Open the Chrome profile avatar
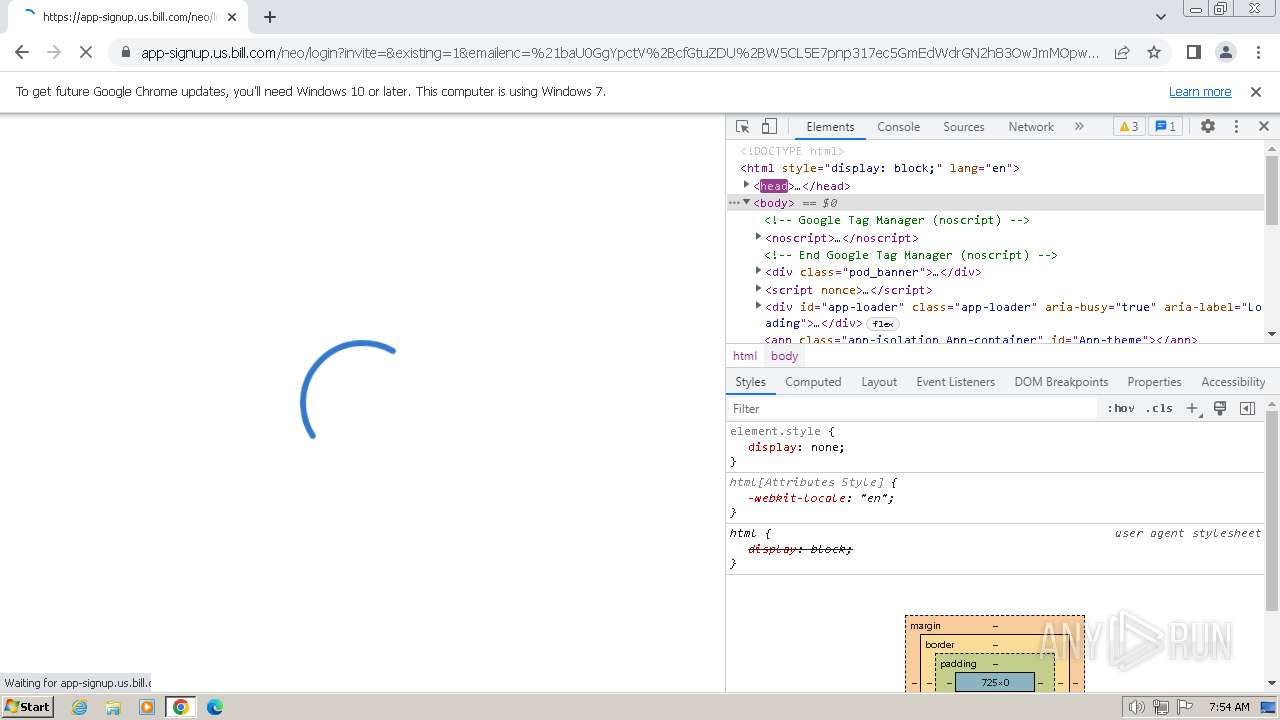 [x=1226, y=52]
